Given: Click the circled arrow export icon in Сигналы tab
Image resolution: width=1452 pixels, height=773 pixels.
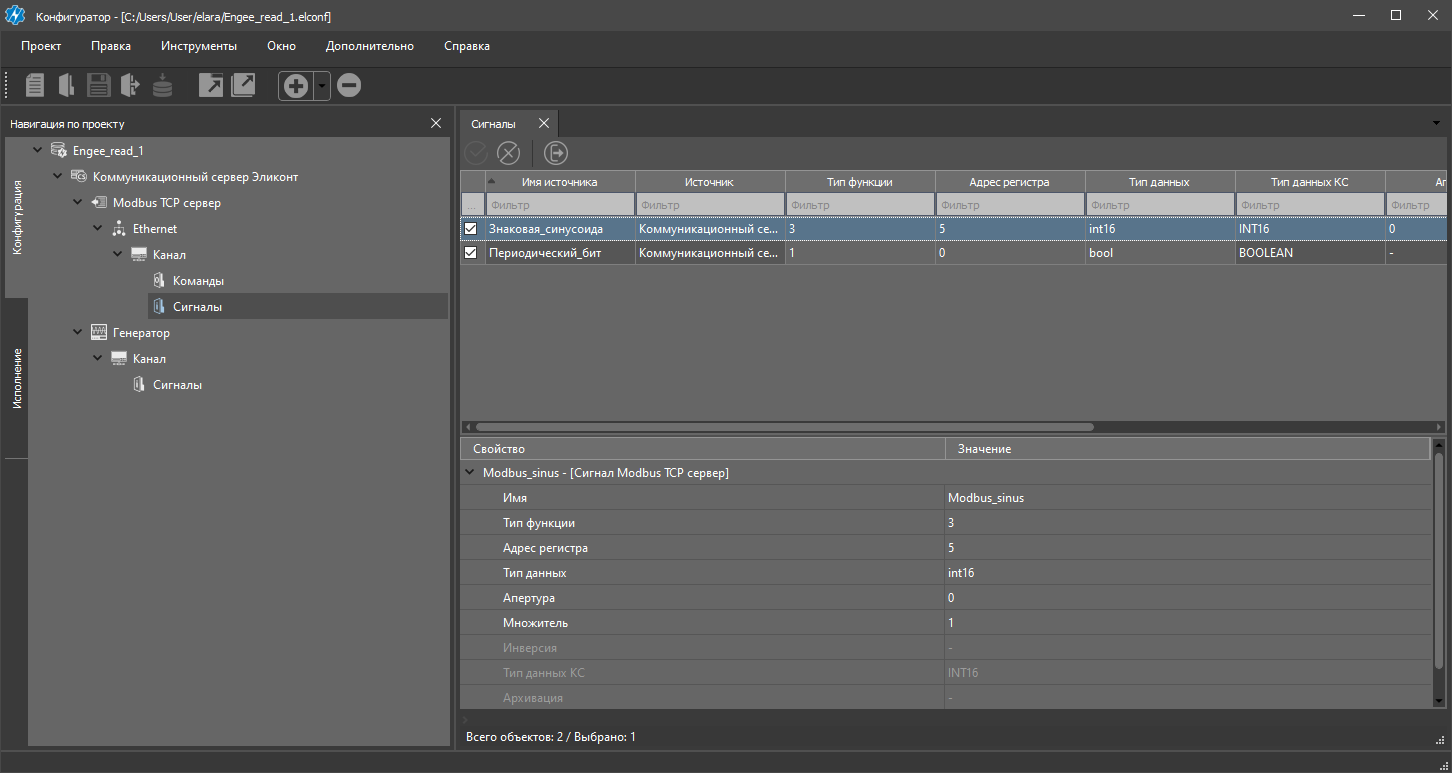Looking at the screenshot, I should [556, 153].
